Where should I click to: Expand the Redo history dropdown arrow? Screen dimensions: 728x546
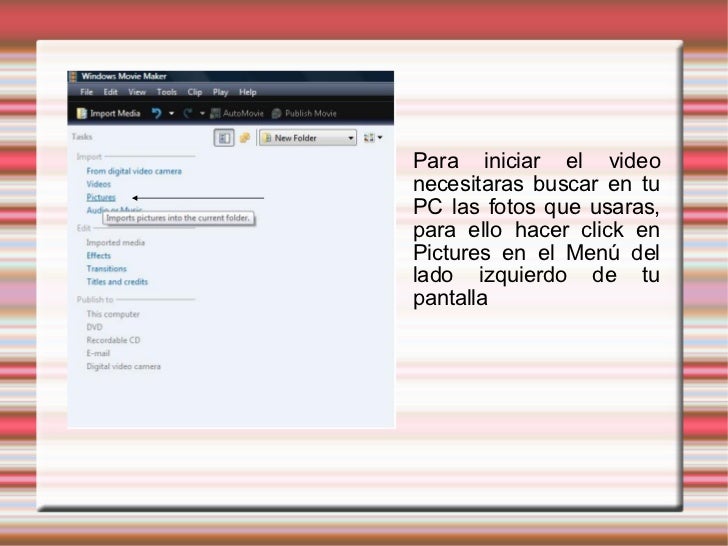pos(202,113)
